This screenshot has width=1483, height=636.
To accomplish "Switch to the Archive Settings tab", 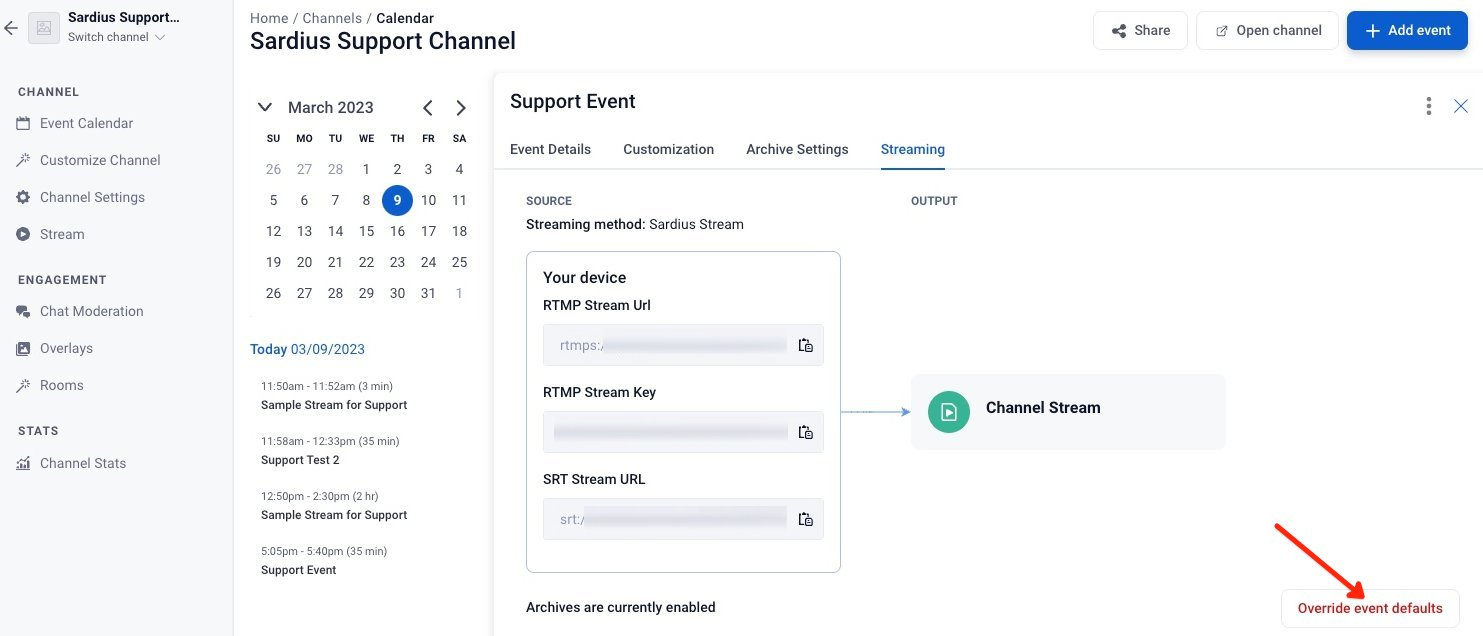I will tap(797, 149).
